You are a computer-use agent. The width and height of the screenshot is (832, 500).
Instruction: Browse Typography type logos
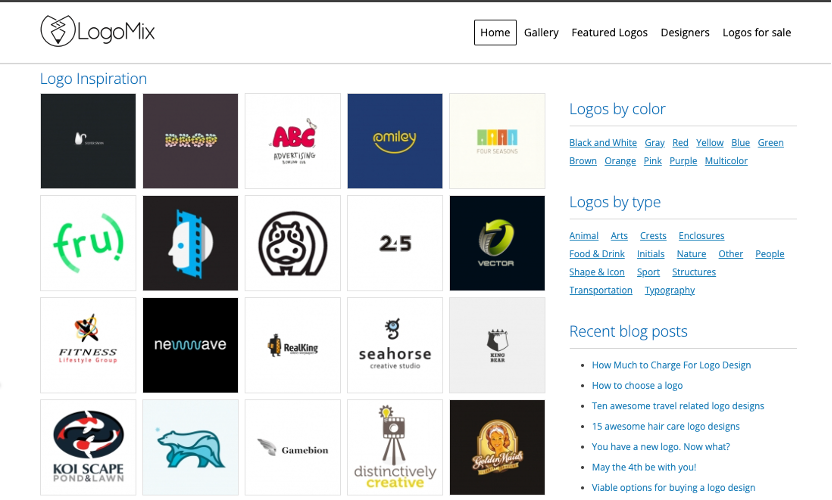pos(670,290)
